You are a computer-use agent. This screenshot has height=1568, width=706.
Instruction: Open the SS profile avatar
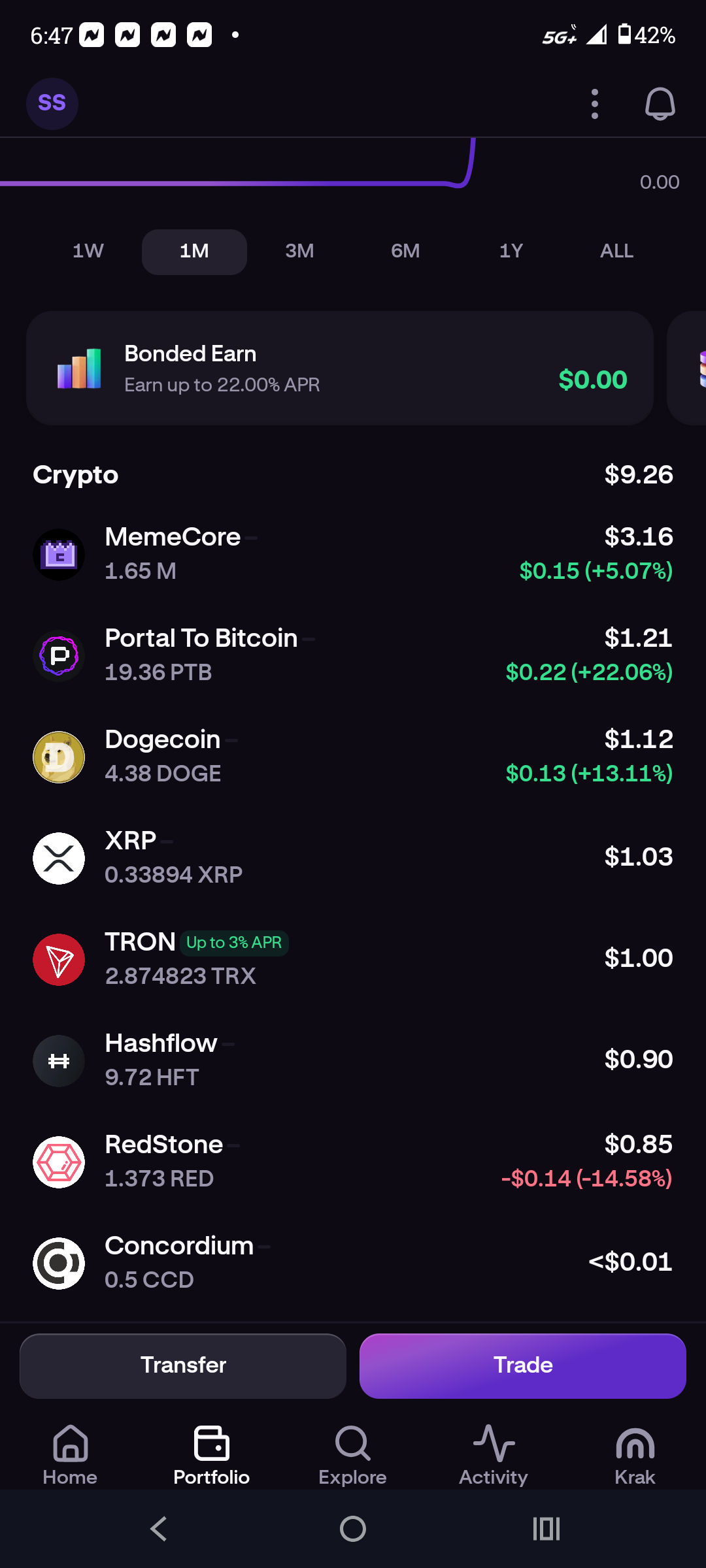pyautogui.click(x=52, y=103)
